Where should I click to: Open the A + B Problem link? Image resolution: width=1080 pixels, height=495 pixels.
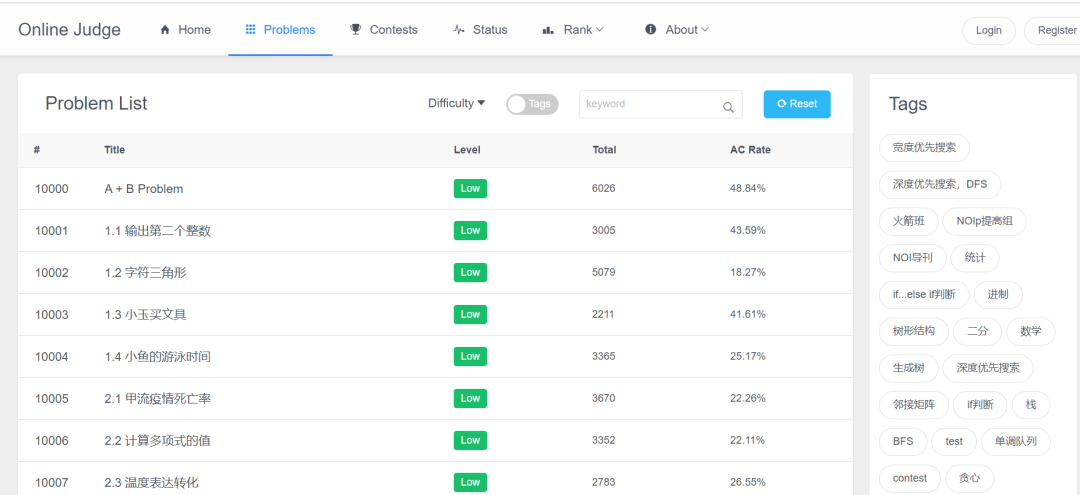click(x=144, y=189)
